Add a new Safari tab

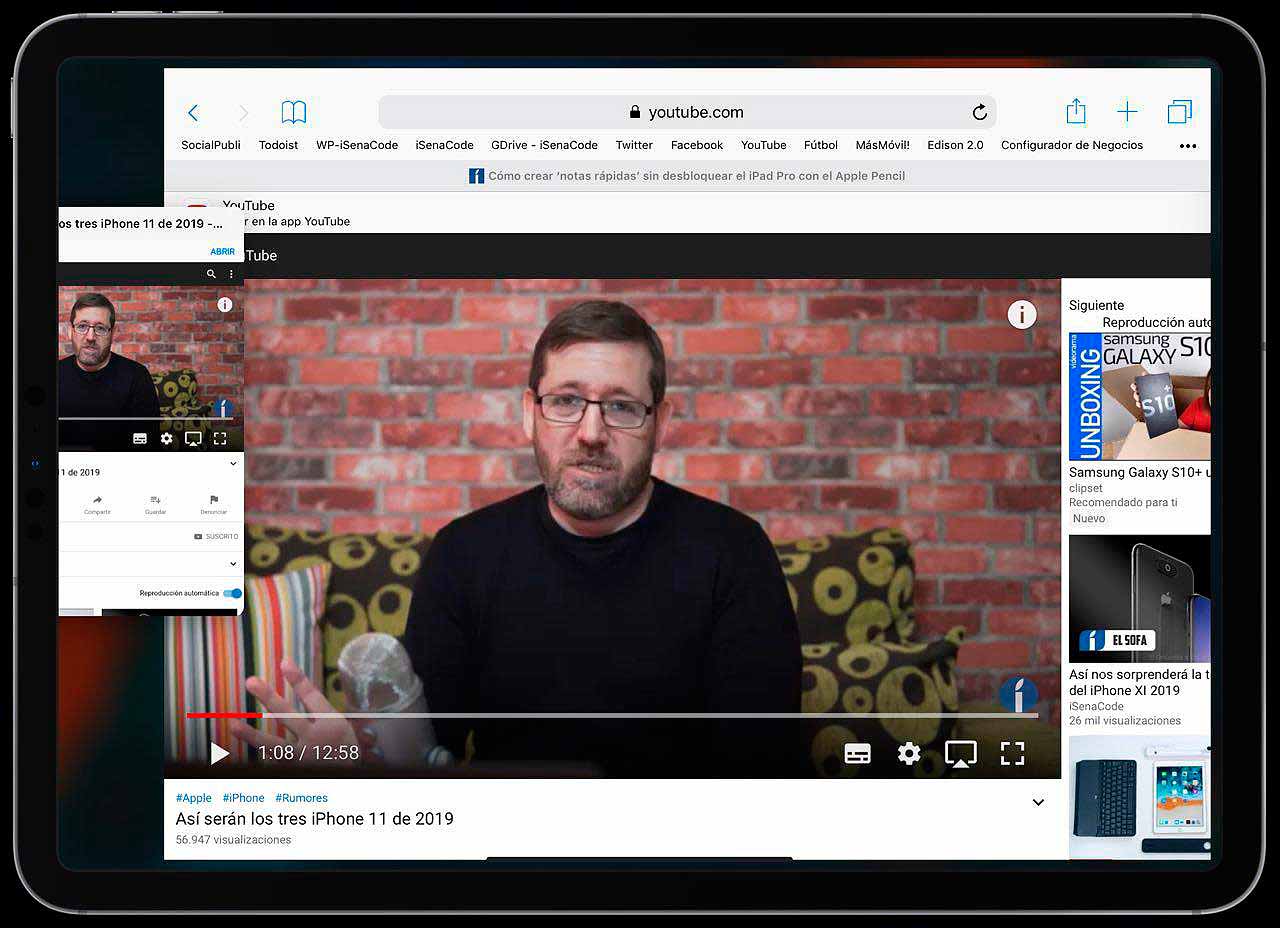[1127, 112]
